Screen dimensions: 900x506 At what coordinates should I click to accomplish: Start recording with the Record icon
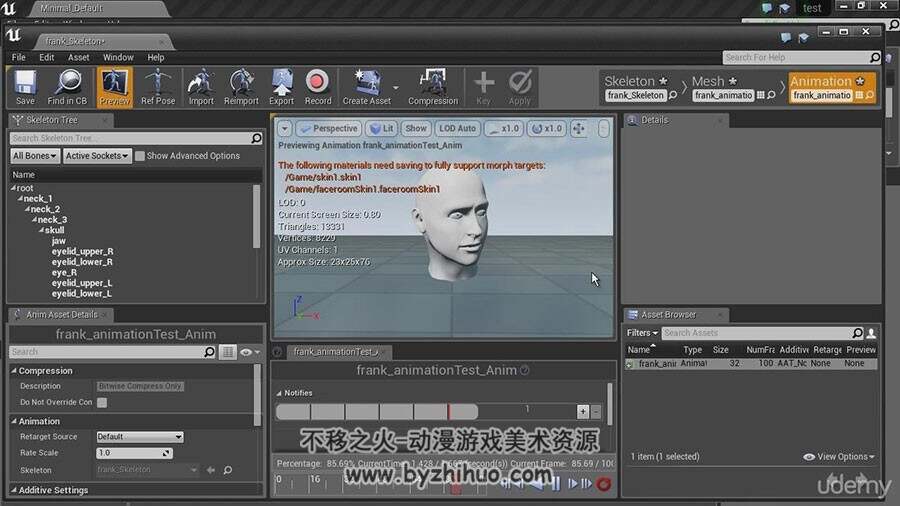coord(317,87)
